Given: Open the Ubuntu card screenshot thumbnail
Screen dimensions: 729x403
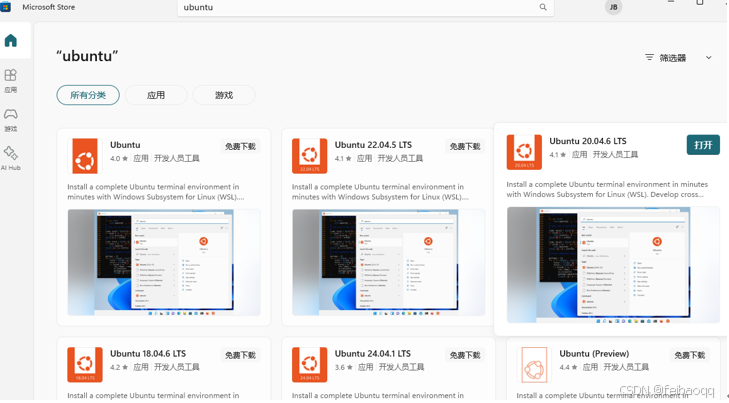Looking at the screenshot, I should pos(164,263).
